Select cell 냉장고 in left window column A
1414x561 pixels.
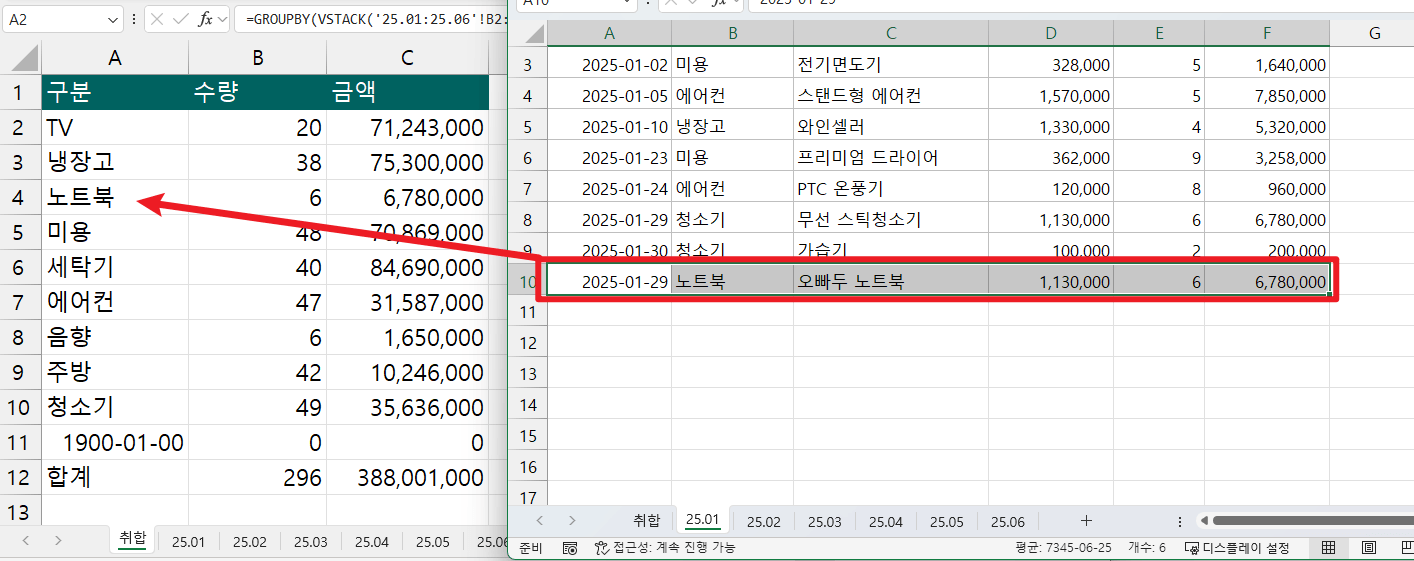[115, 163]
